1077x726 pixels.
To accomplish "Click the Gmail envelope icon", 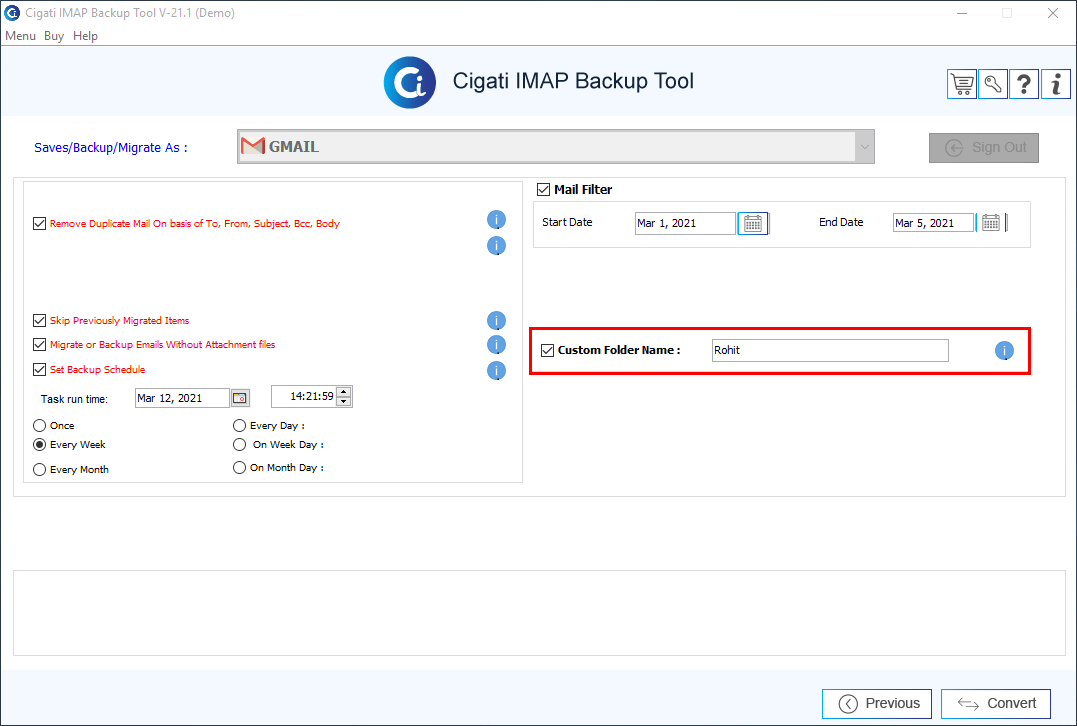I will [253, 146].
